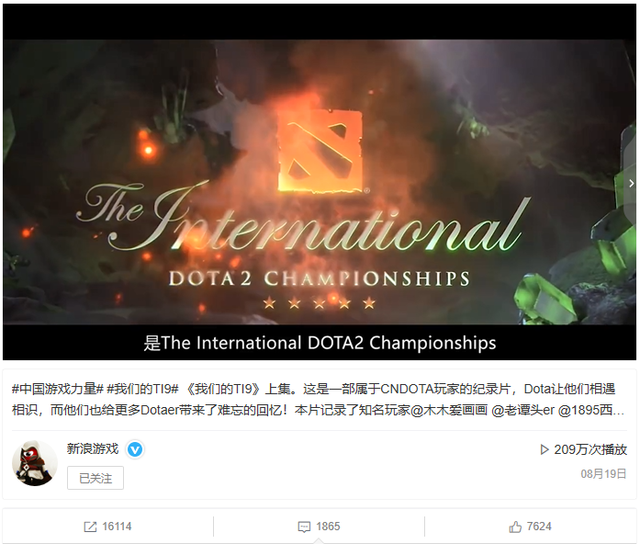The width and height of the screenshot is (640, 544).
Task: Click the play count triangle icon
Action: [x=544, y=450]
